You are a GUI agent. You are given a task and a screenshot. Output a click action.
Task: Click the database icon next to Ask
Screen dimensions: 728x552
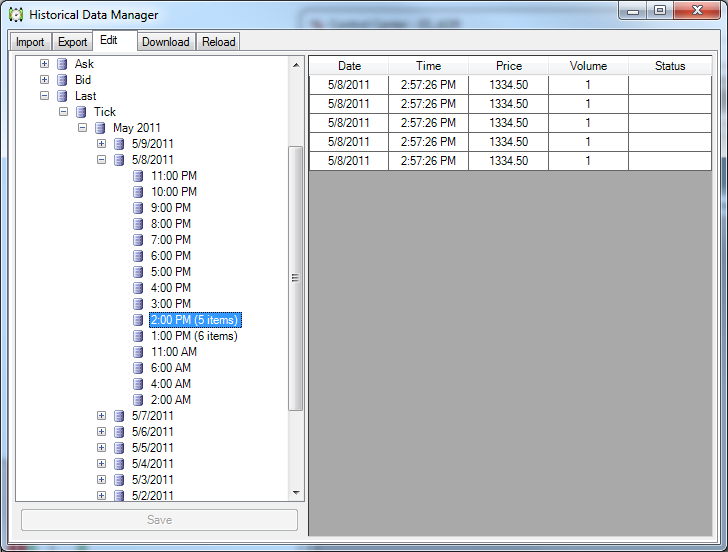(62, 64)
